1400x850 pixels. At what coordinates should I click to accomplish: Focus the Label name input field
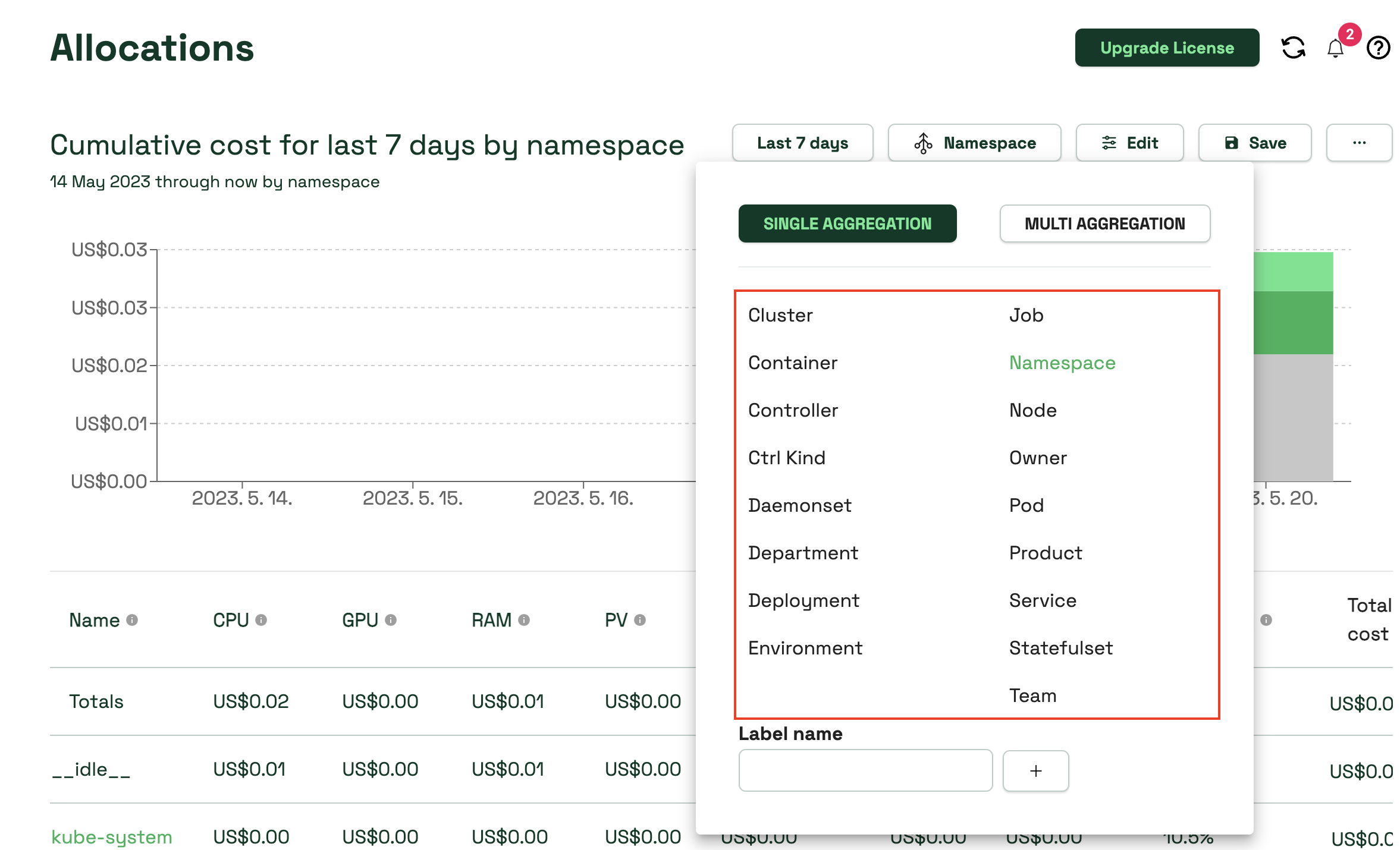[865, 770]
